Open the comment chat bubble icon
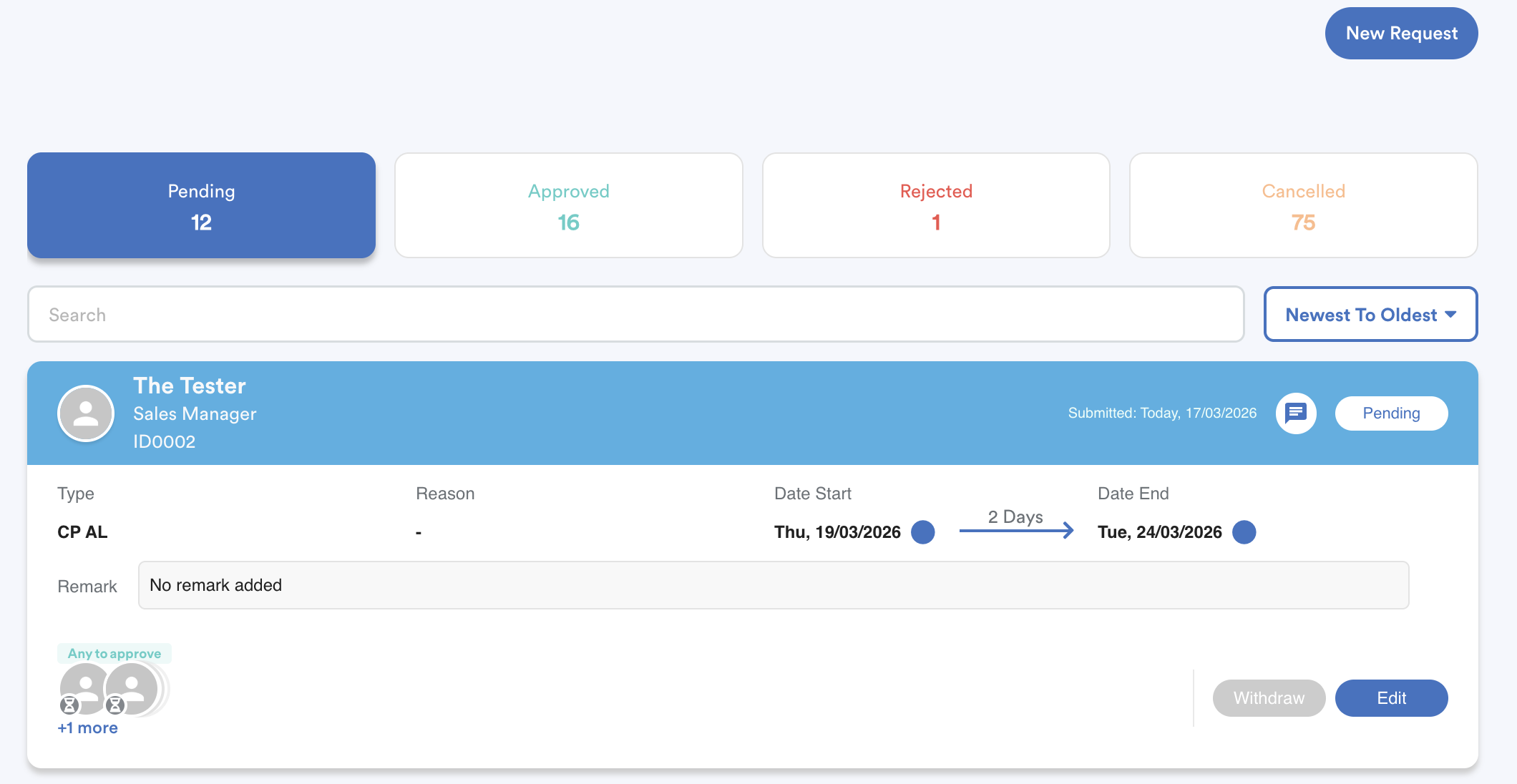The width and height of the screenshot is (1517, 784). 1296,413
